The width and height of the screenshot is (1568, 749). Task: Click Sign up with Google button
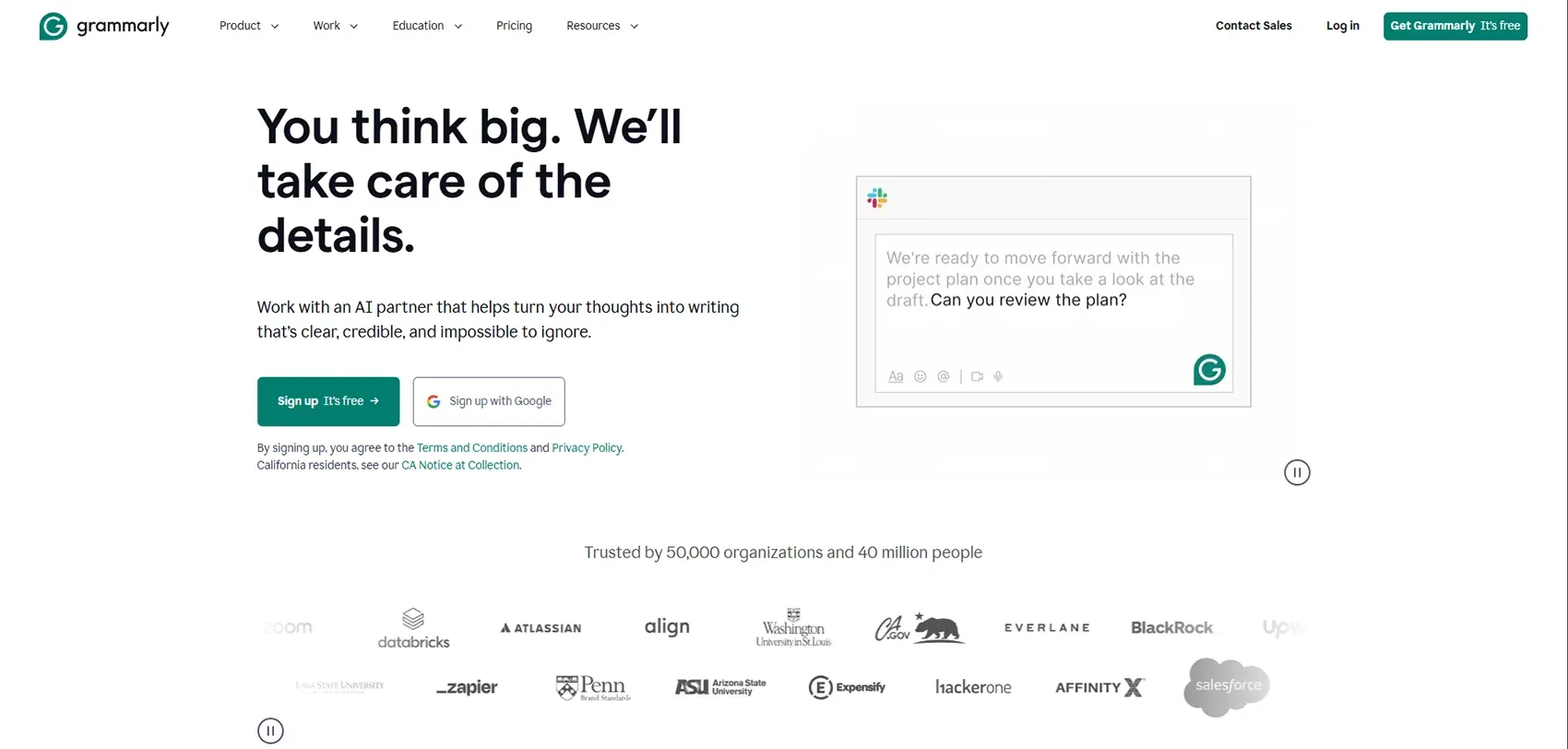[489, 401]
